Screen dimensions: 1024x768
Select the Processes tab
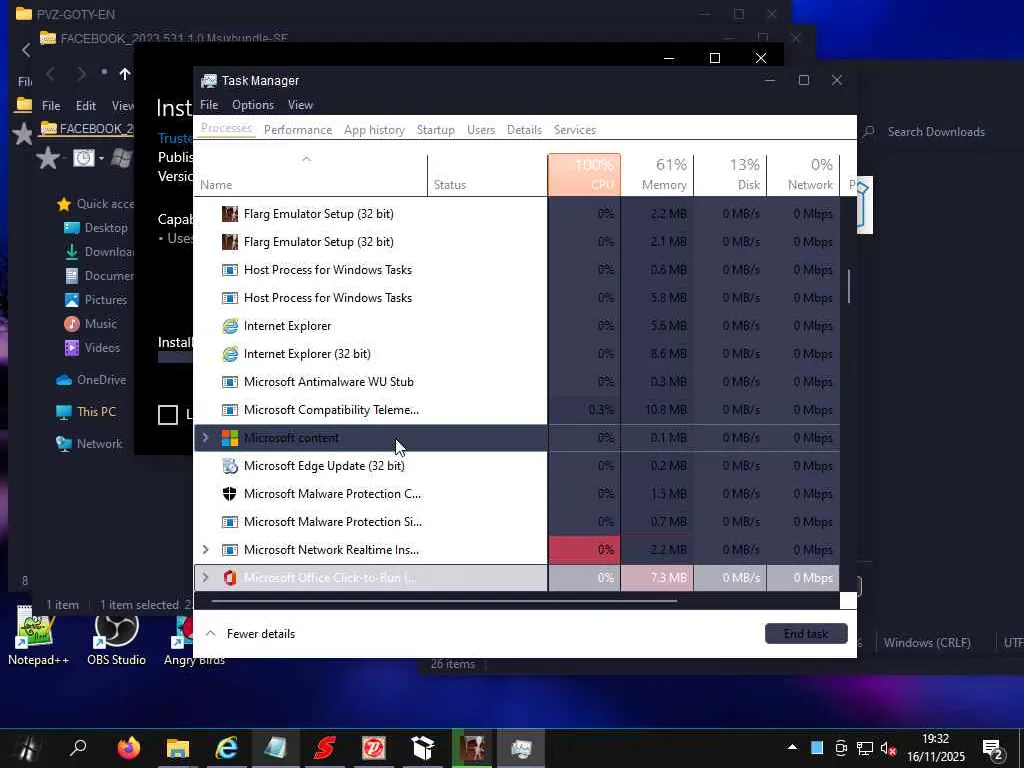(226, 129)
